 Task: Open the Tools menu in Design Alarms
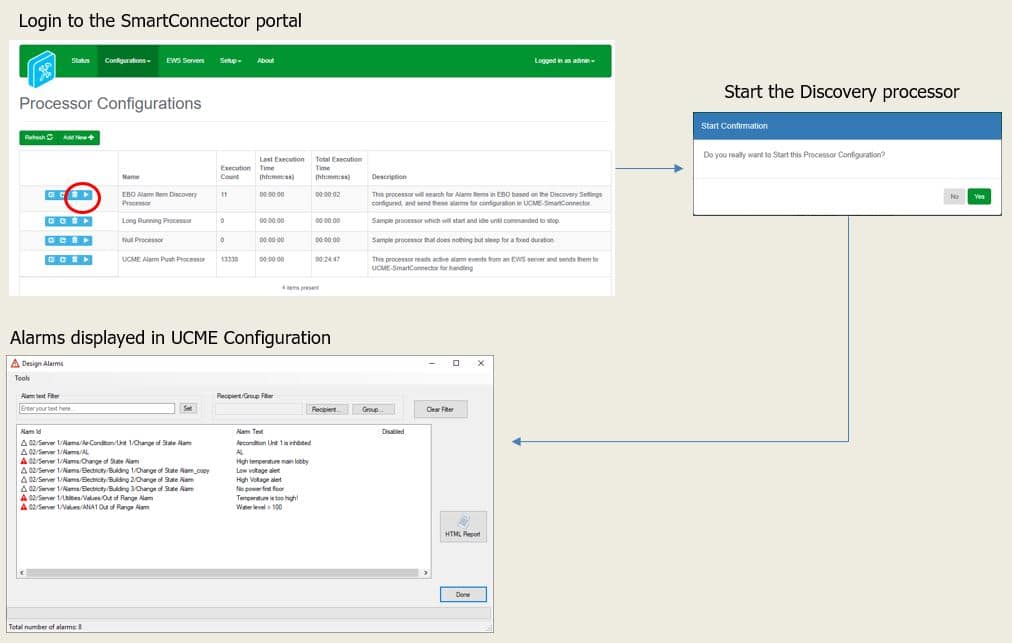(23, 378)
